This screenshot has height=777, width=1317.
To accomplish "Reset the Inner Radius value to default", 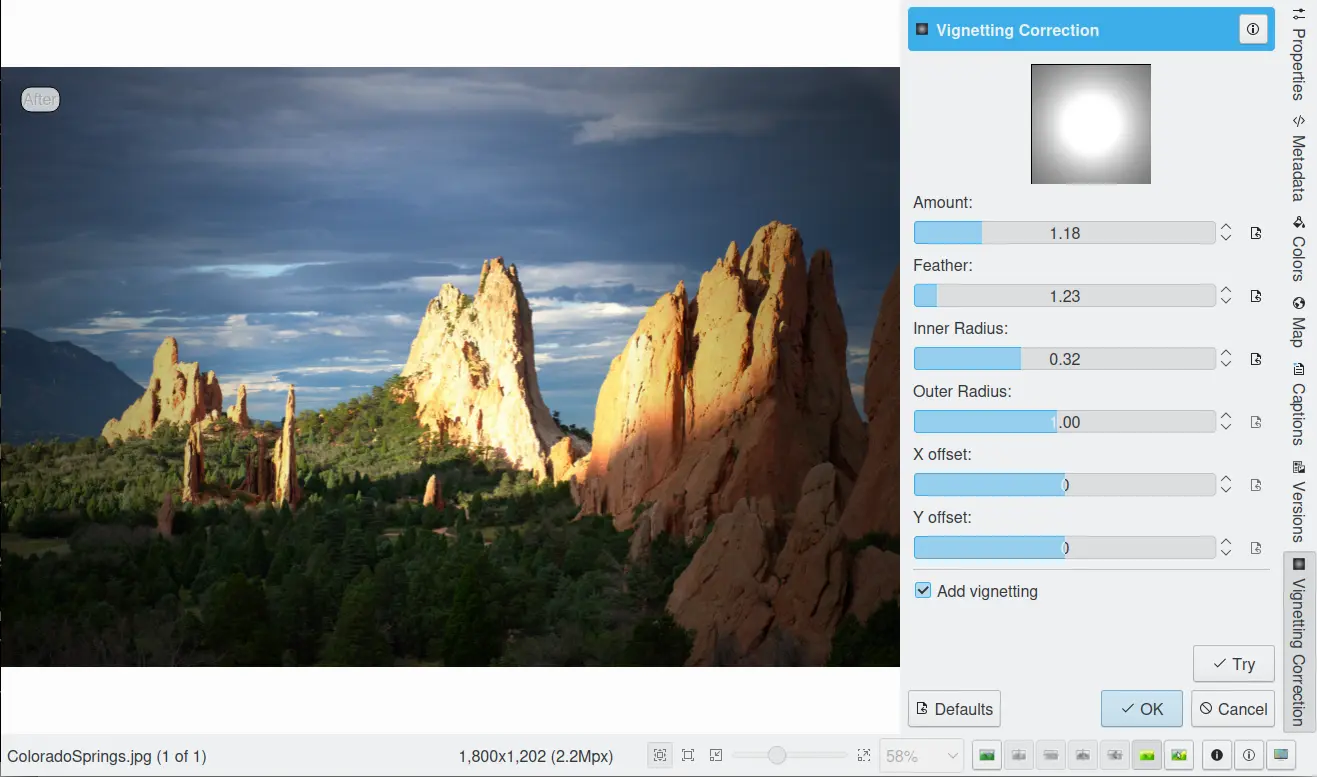I will click(x=1256, y=359).
